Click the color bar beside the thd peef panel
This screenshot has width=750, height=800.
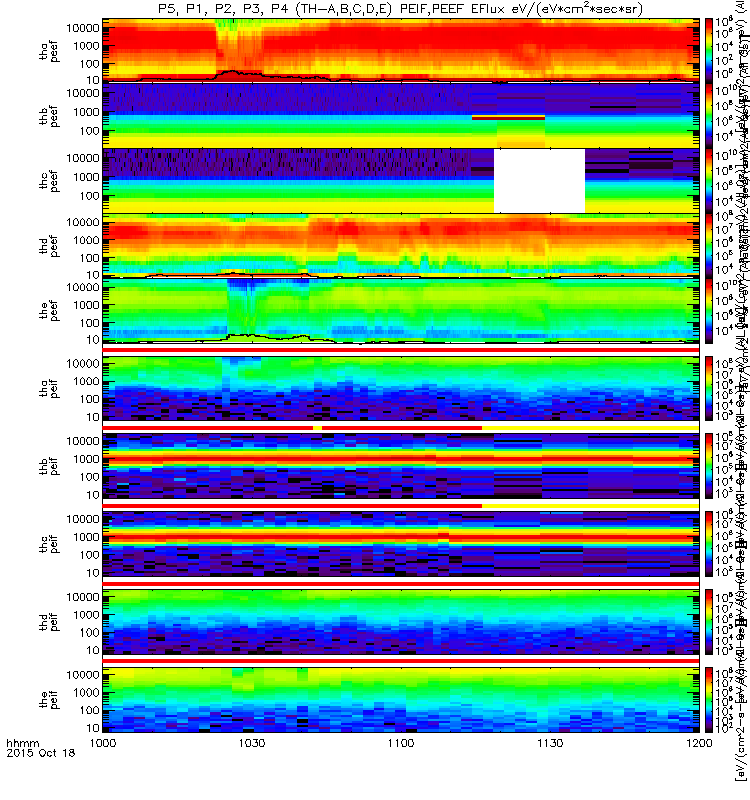709,245
